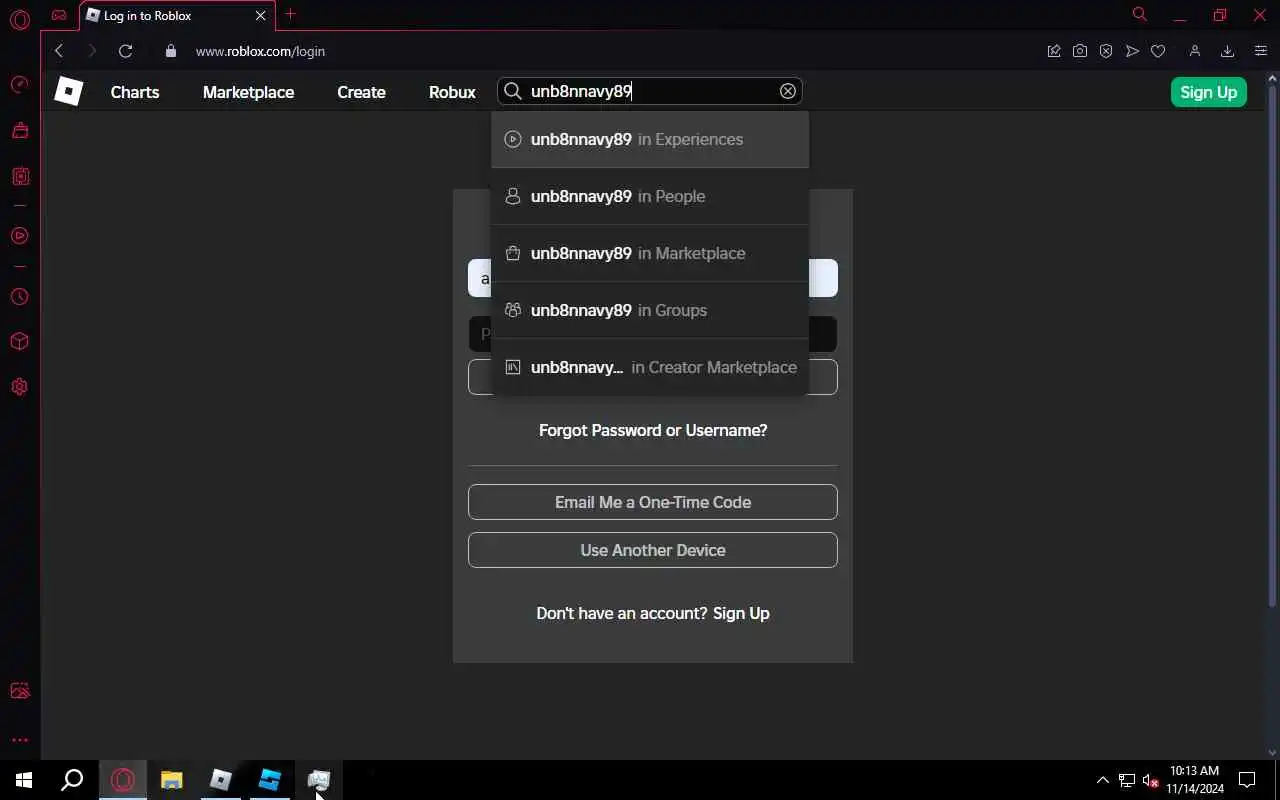1280x800 pixels.
Task: Open the Charts navigation item
Action: 135,92
